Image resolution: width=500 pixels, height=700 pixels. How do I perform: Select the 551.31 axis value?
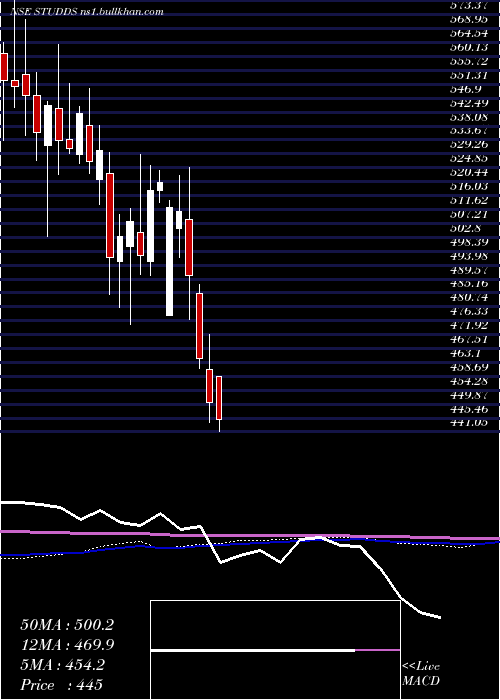click(x=471, y=75)
